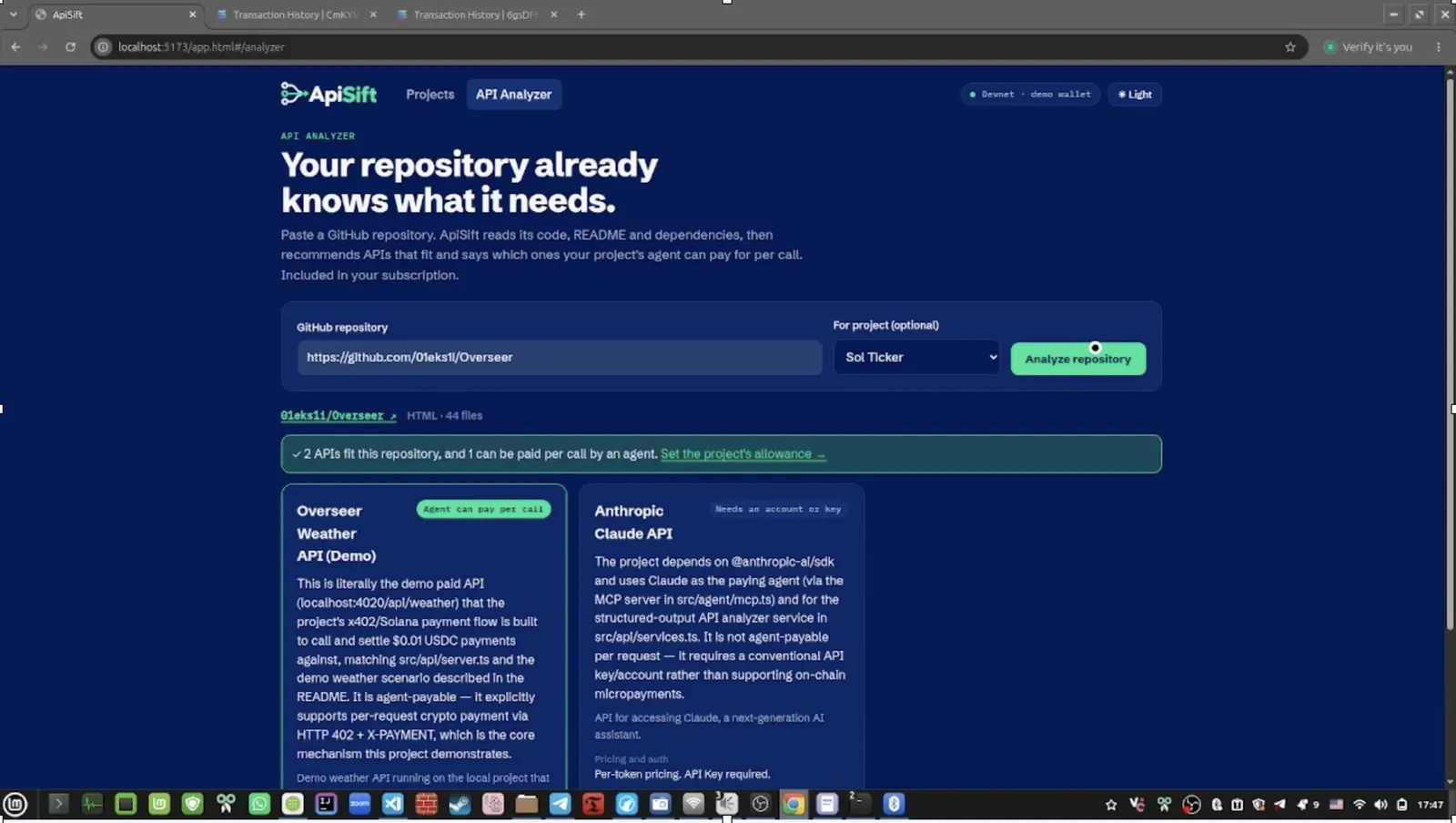Click 'Agent can pay per call' badge
Screen dimensions: 1456x823
click(483, 510)
